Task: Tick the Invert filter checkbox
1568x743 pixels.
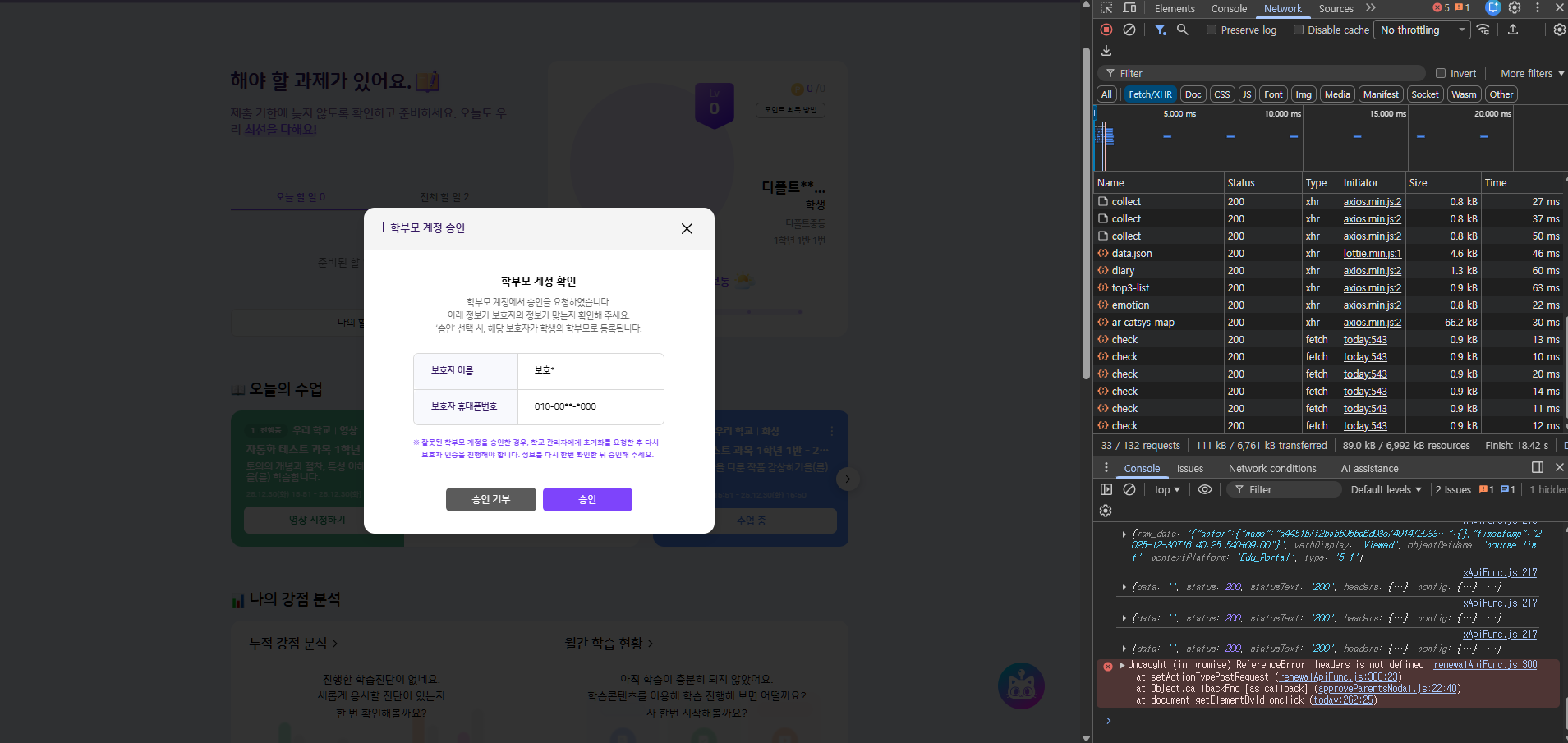Action: click(1441, 73)
